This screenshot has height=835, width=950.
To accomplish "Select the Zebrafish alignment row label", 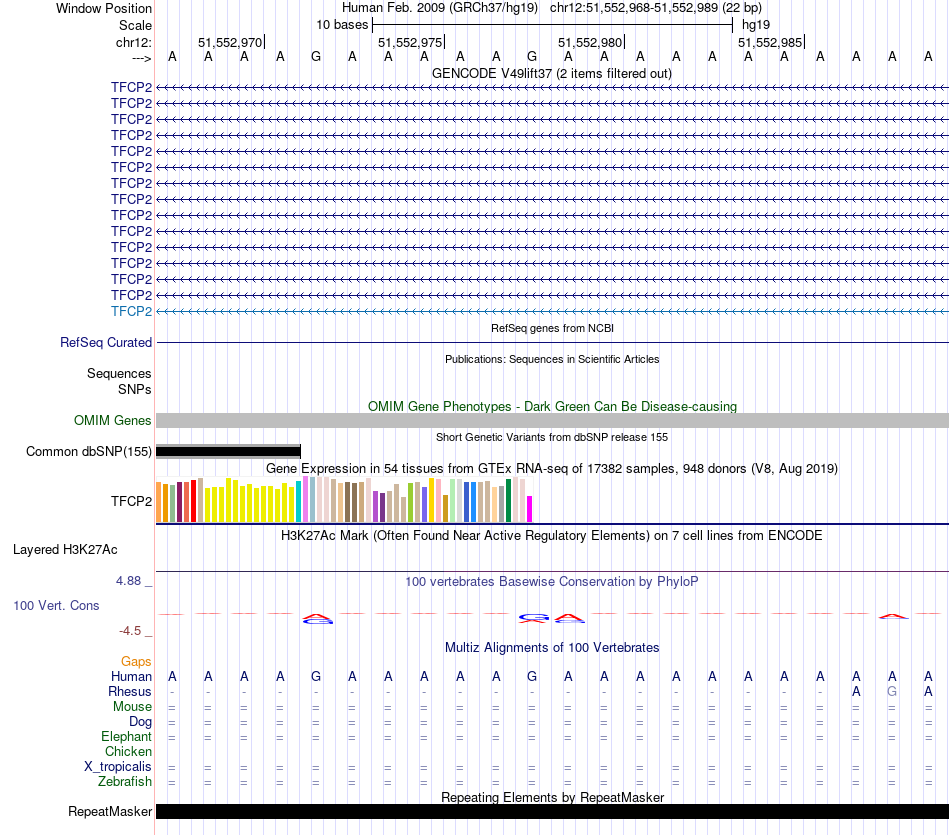I will coord(125,782).
